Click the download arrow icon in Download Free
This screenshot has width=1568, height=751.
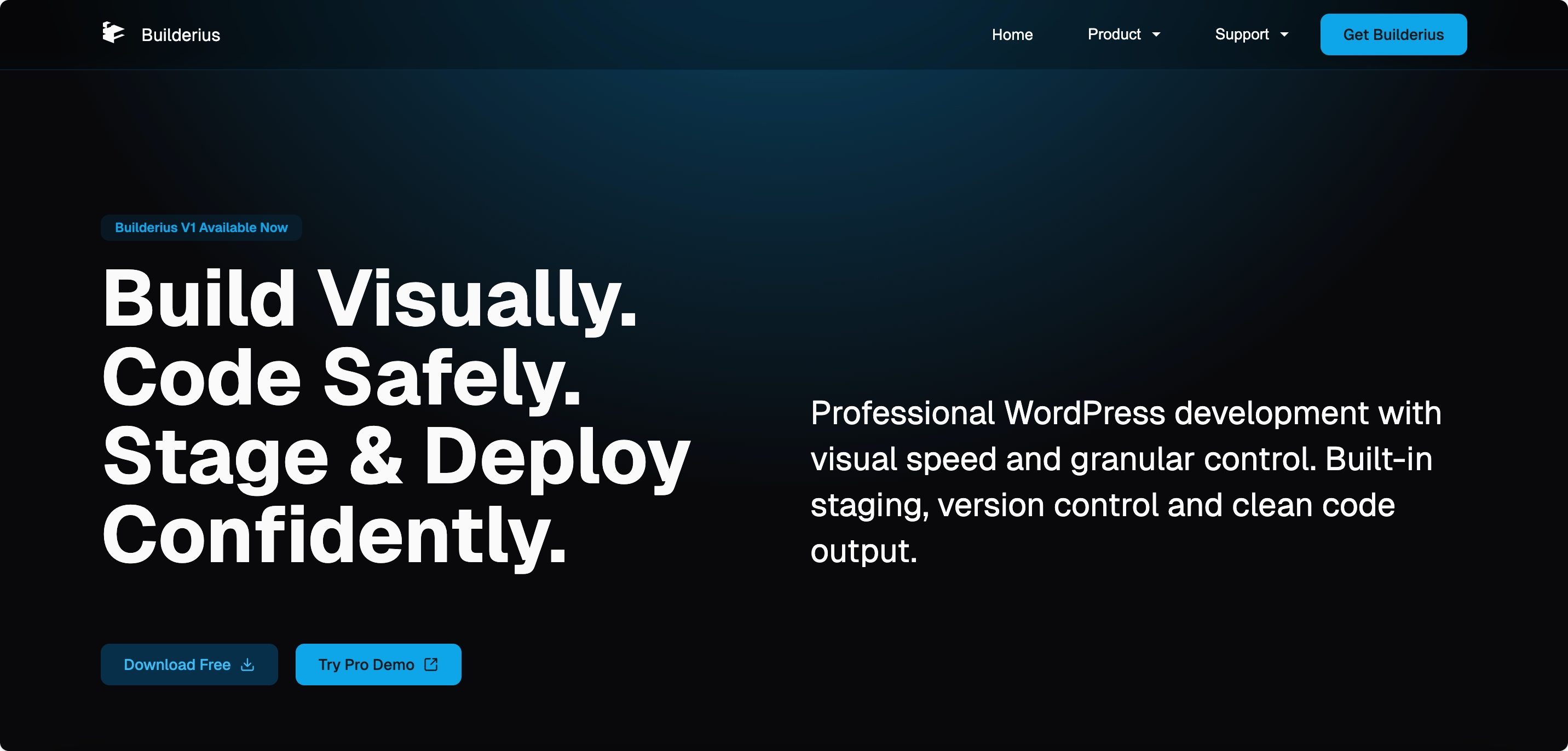point(247,665)
